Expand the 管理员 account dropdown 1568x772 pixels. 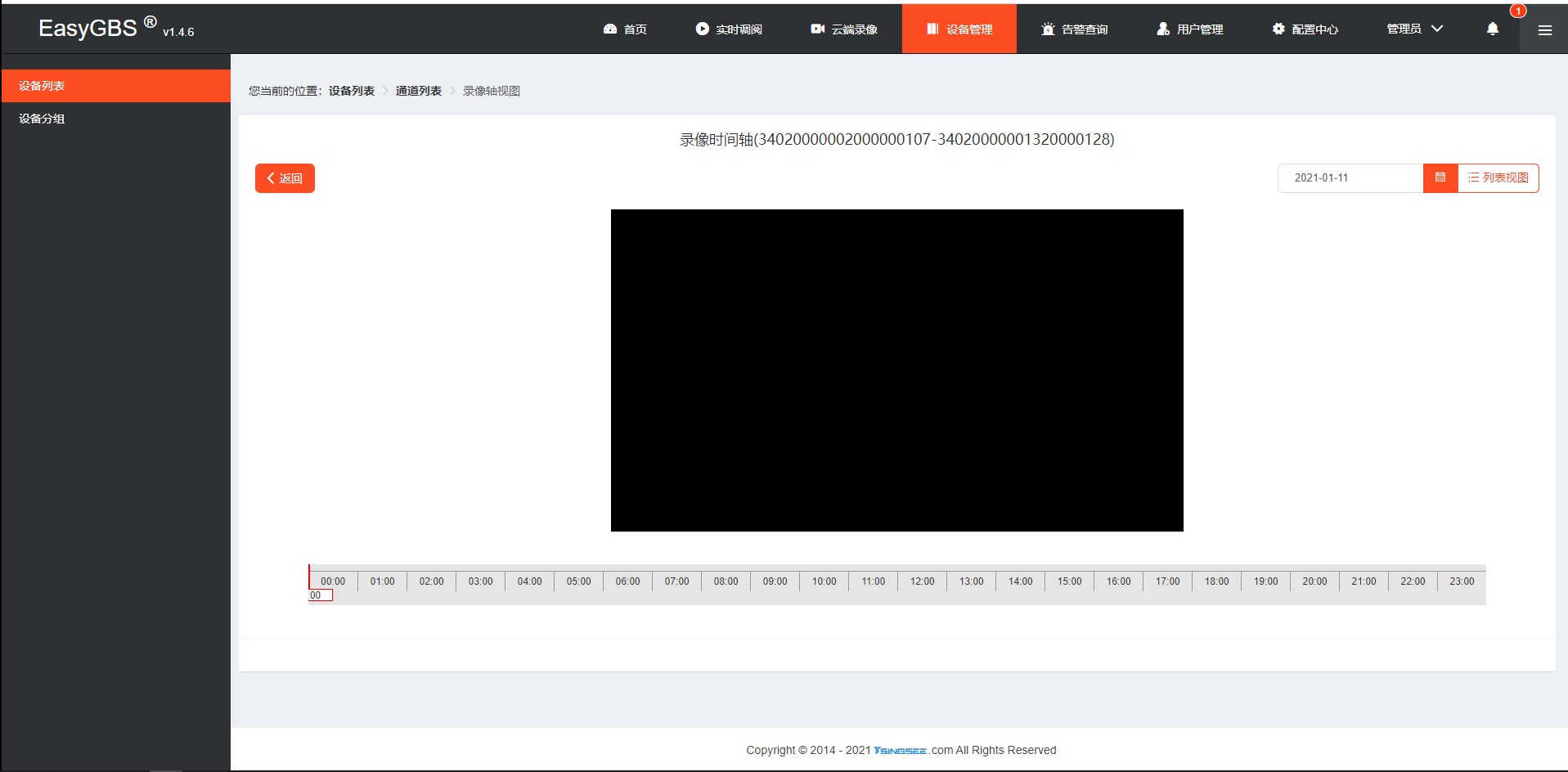pos(1414,29)
